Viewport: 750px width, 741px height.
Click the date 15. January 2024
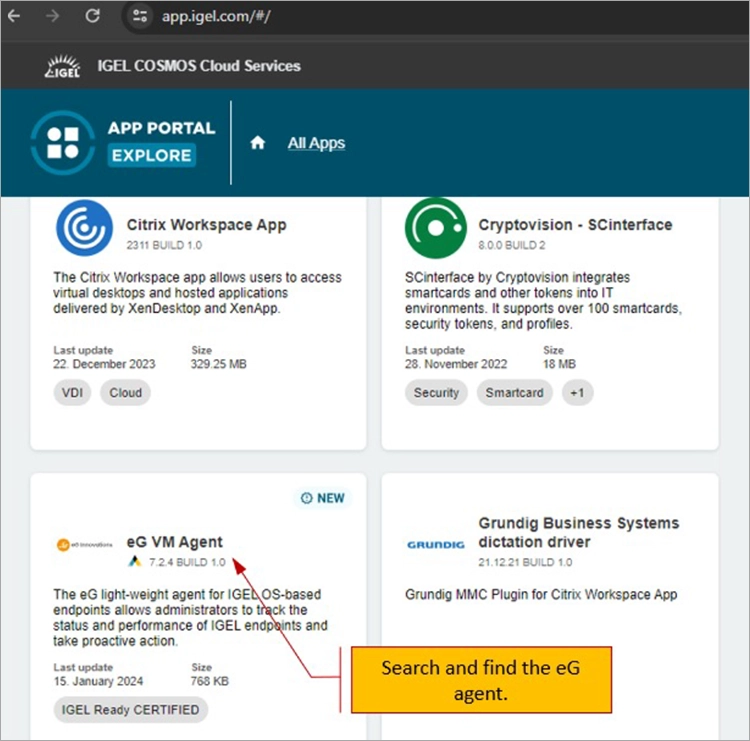pos(98,682)
